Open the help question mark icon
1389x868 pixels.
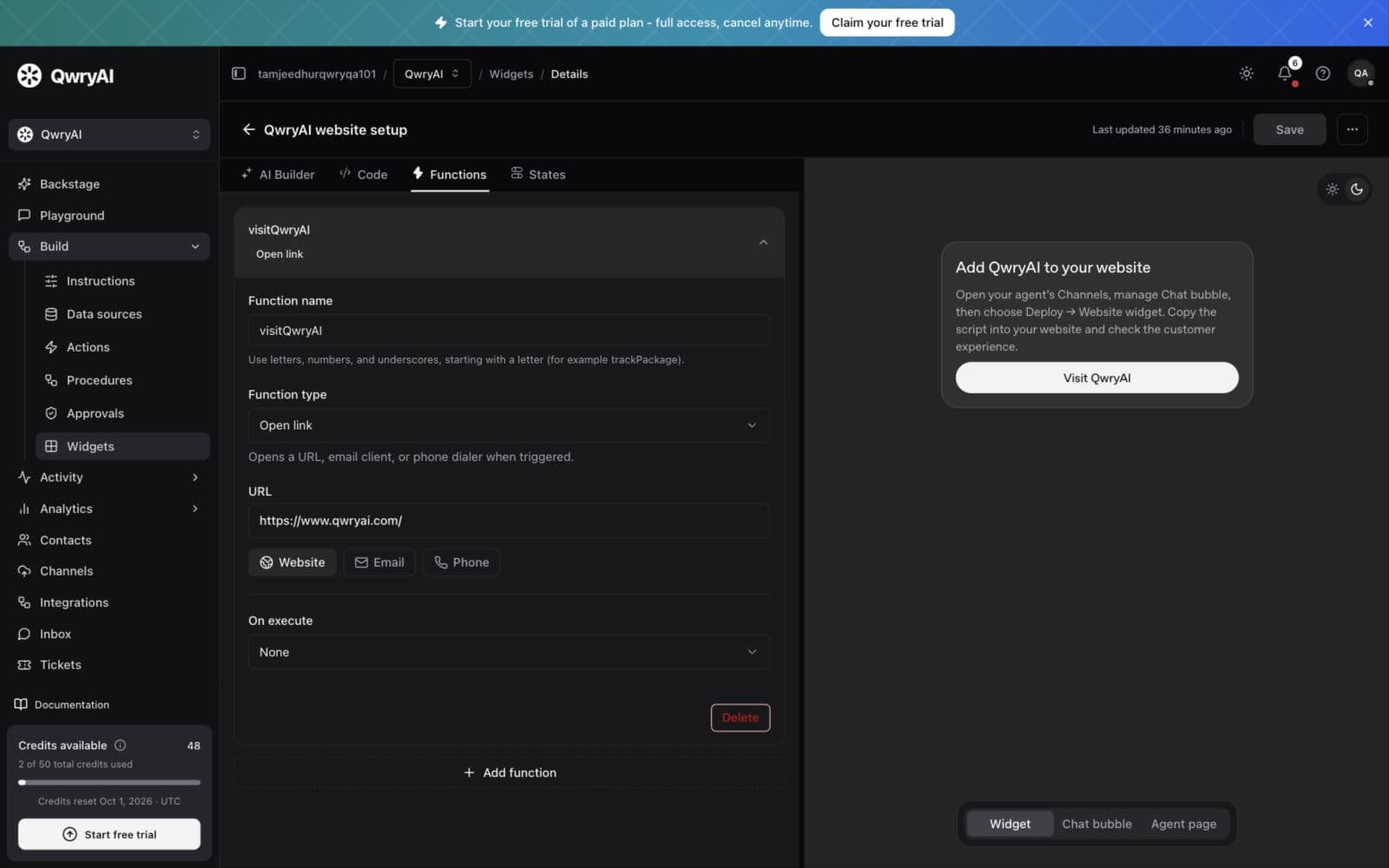click(x=1323, y=74)
